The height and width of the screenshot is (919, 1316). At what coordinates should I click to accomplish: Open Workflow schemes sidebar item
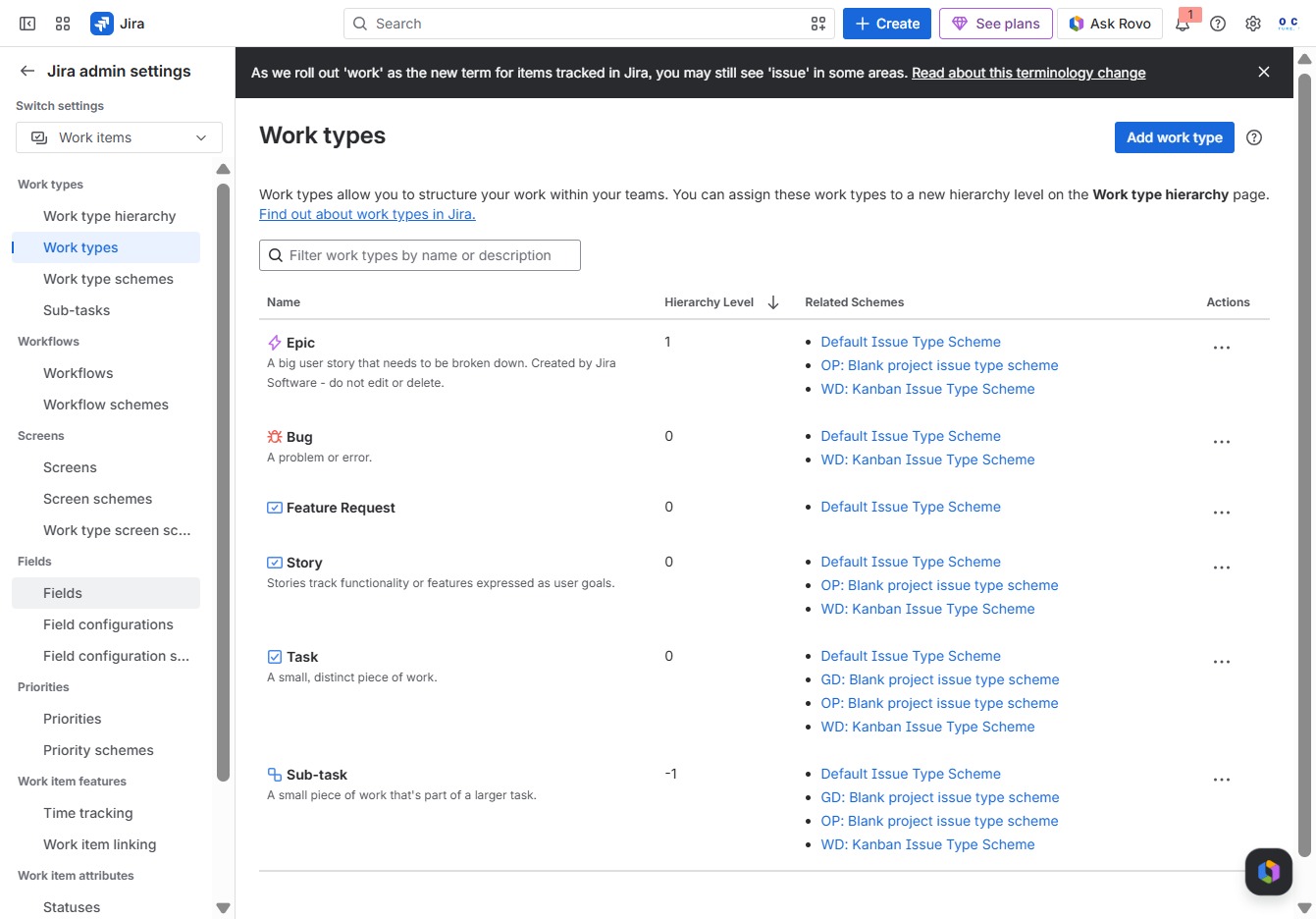pos(106,405)
